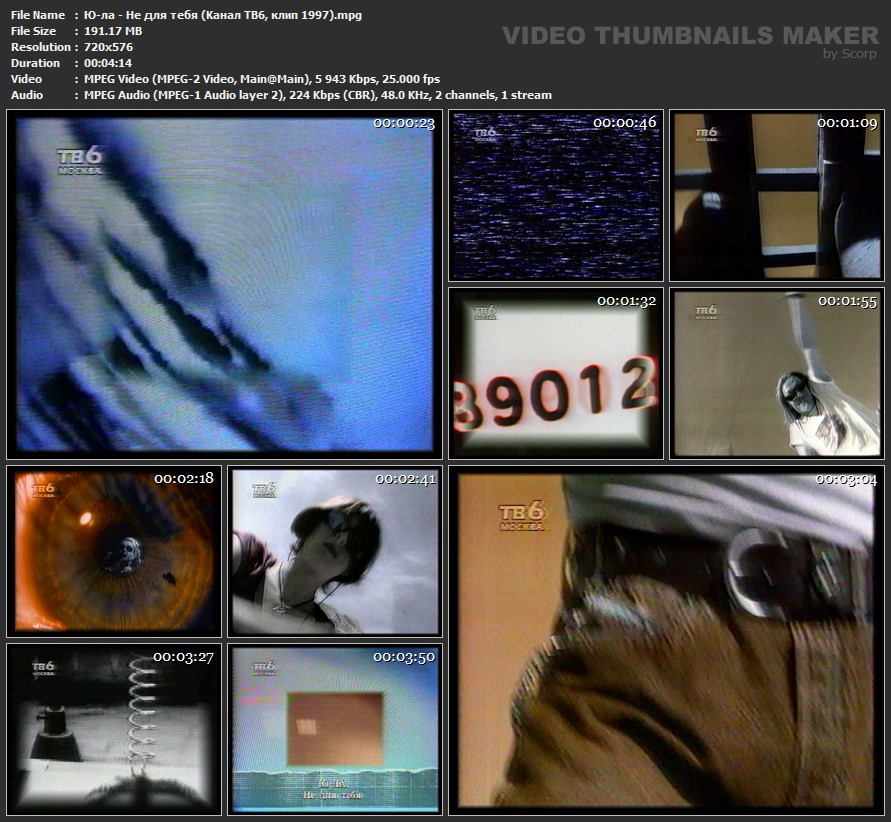
Task: Open the large thumbnail at 00:00:23
Action: pos(224,285)
